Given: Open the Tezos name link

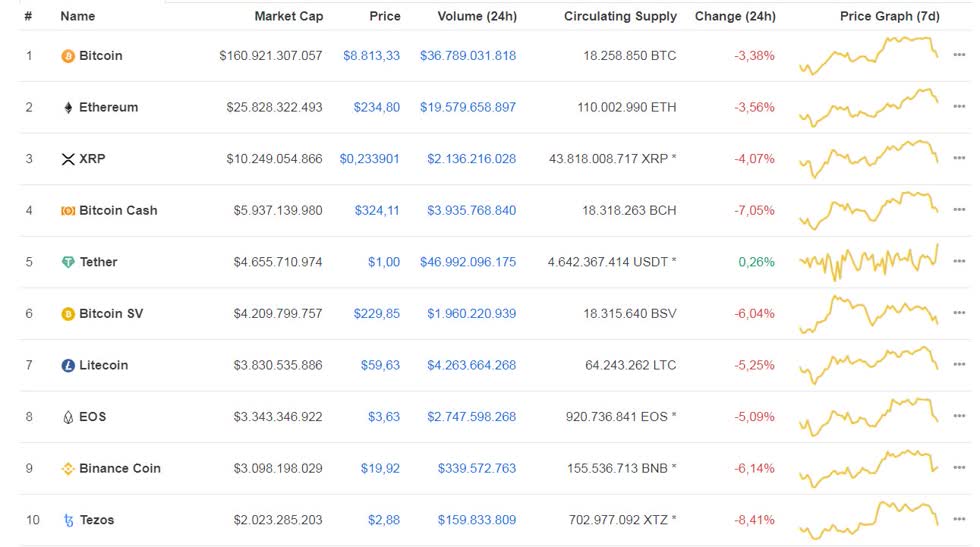Looking at the screenshot, I should pos(97,520).
